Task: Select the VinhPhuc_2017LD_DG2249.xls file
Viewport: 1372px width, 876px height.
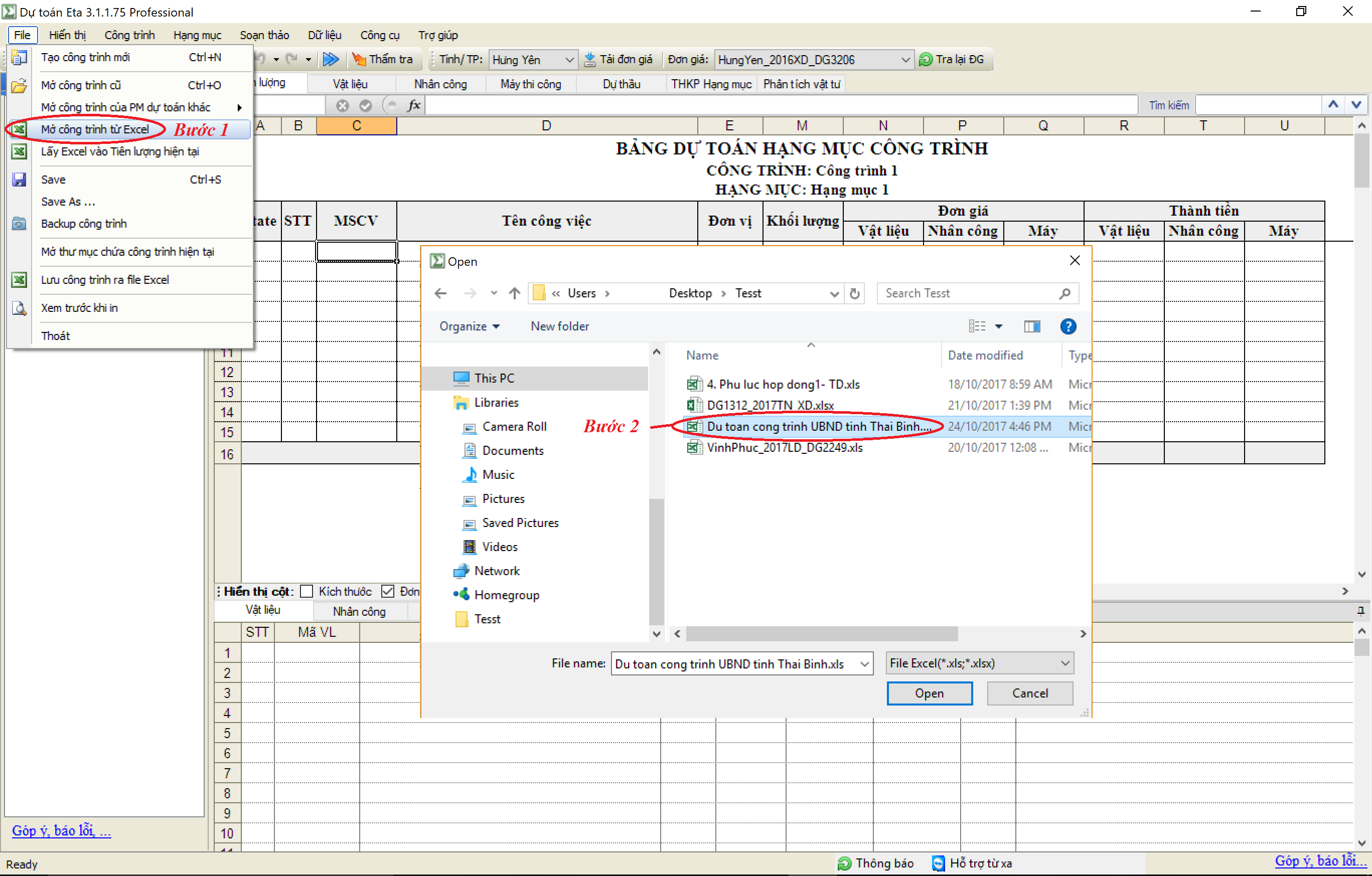Action: point(785,448)
